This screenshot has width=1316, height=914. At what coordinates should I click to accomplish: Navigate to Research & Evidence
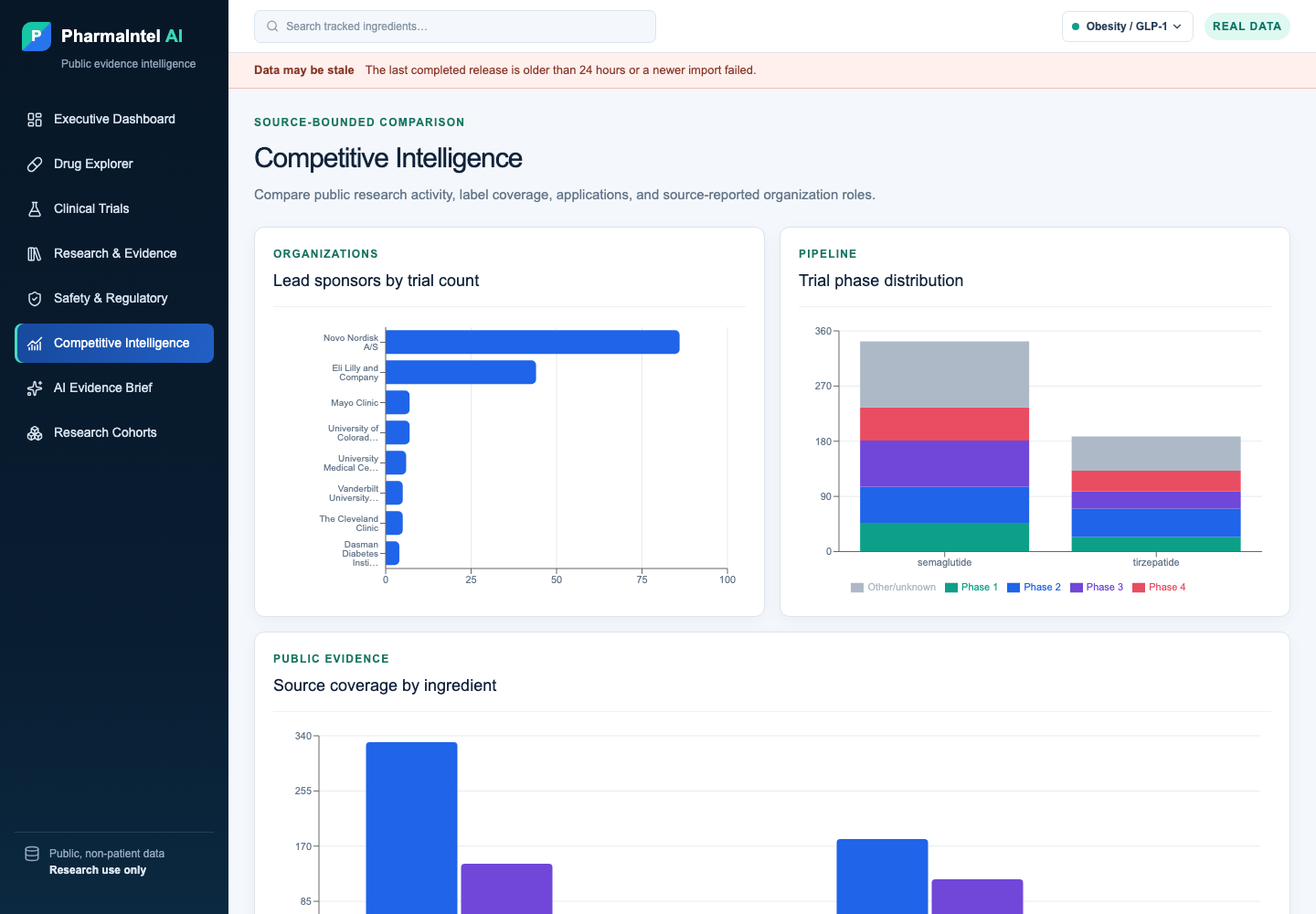click(114, 254)
